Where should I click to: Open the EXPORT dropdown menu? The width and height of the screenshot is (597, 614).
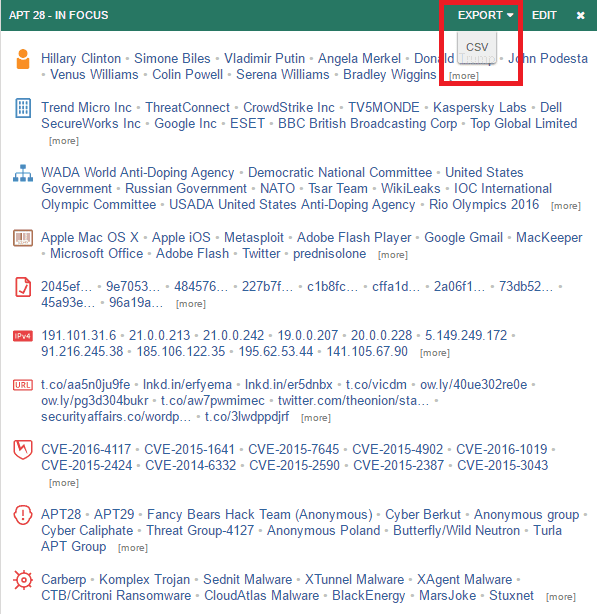(485, 15)
